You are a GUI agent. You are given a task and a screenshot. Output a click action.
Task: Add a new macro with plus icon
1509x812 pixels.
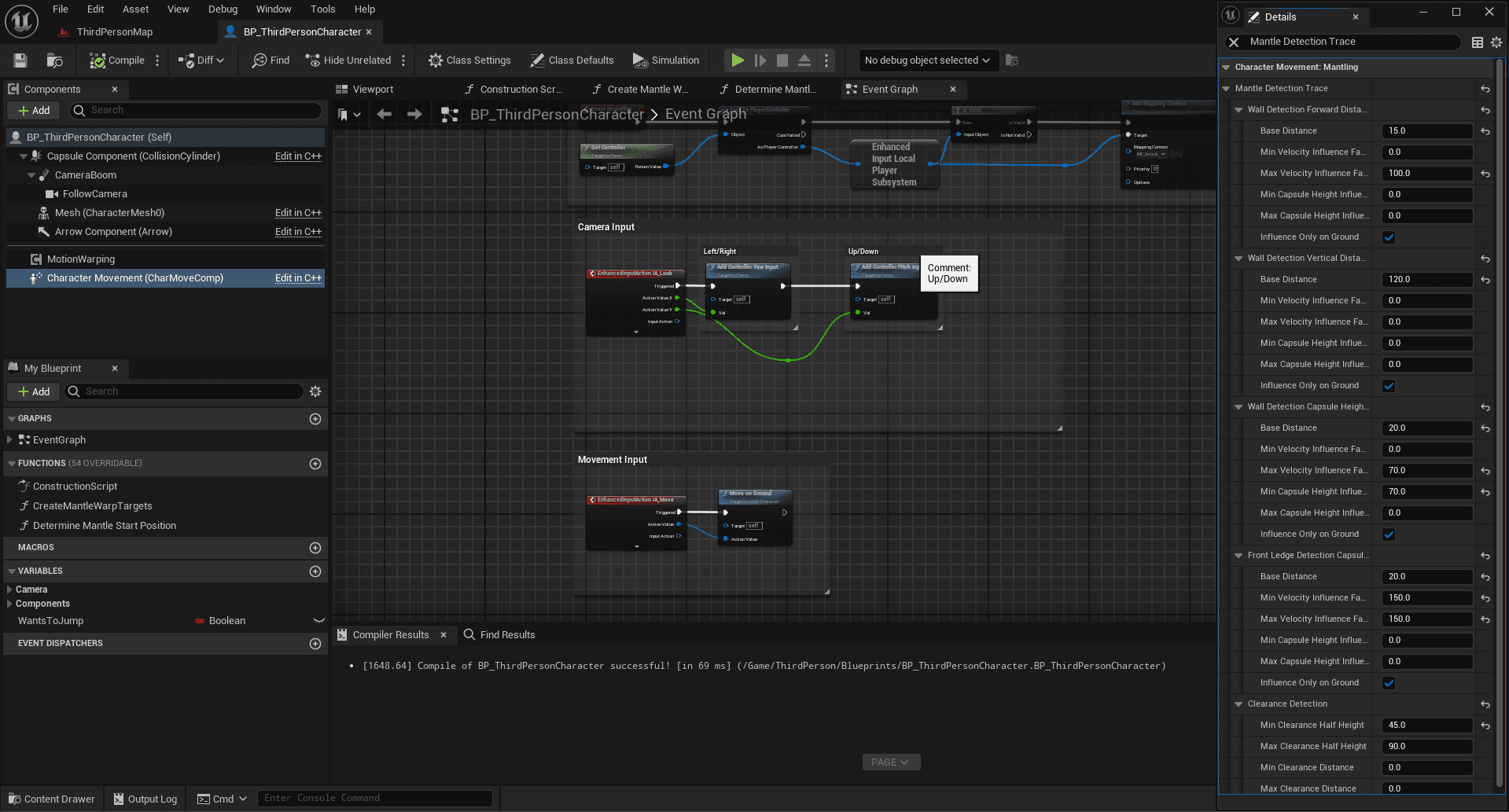(315, 548)
